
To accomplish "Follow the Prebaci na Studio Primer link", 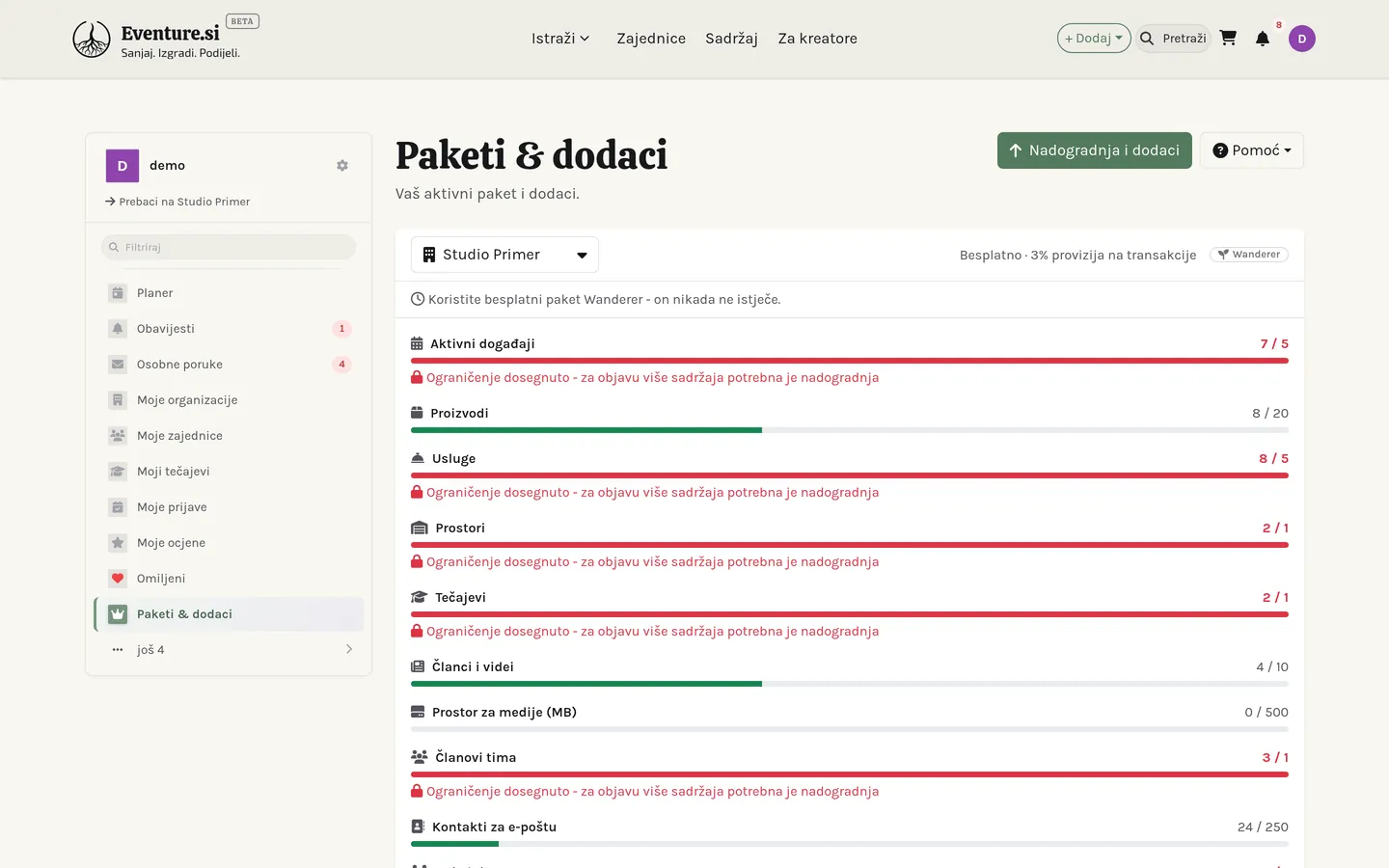I will 177,202.
